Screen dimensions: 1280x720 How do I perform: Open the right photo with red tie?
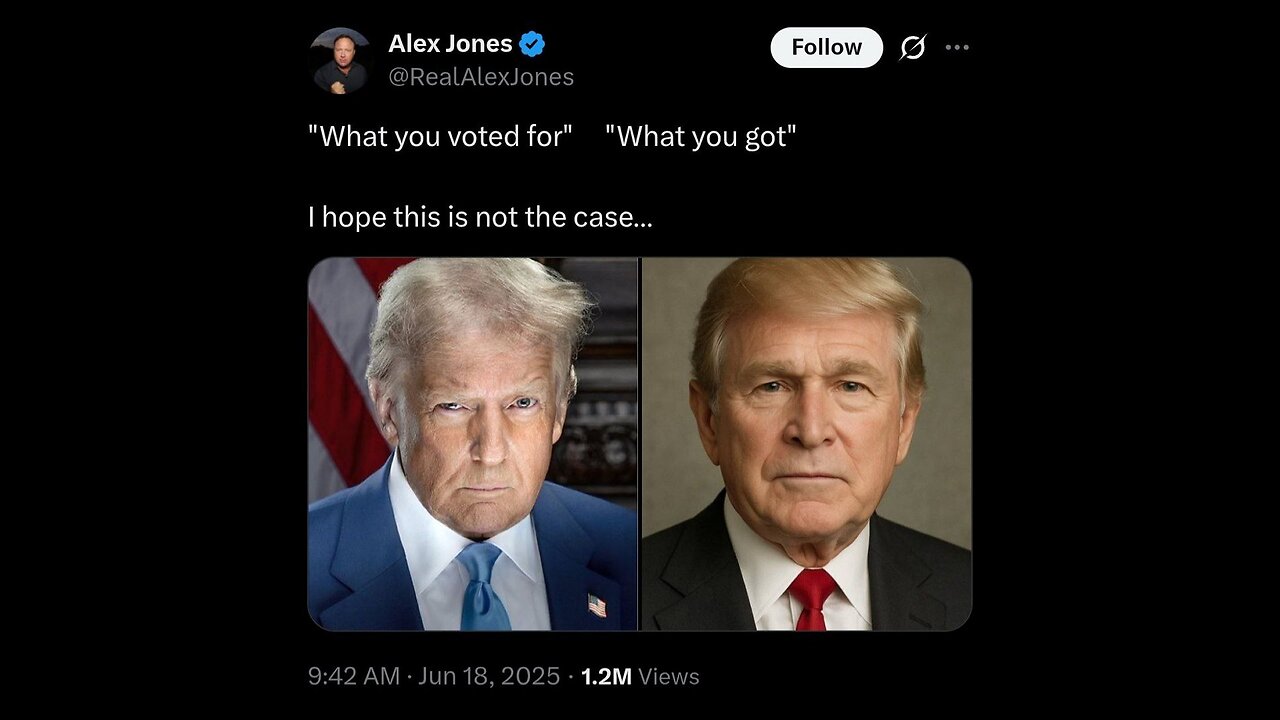[x=806, y=444]
